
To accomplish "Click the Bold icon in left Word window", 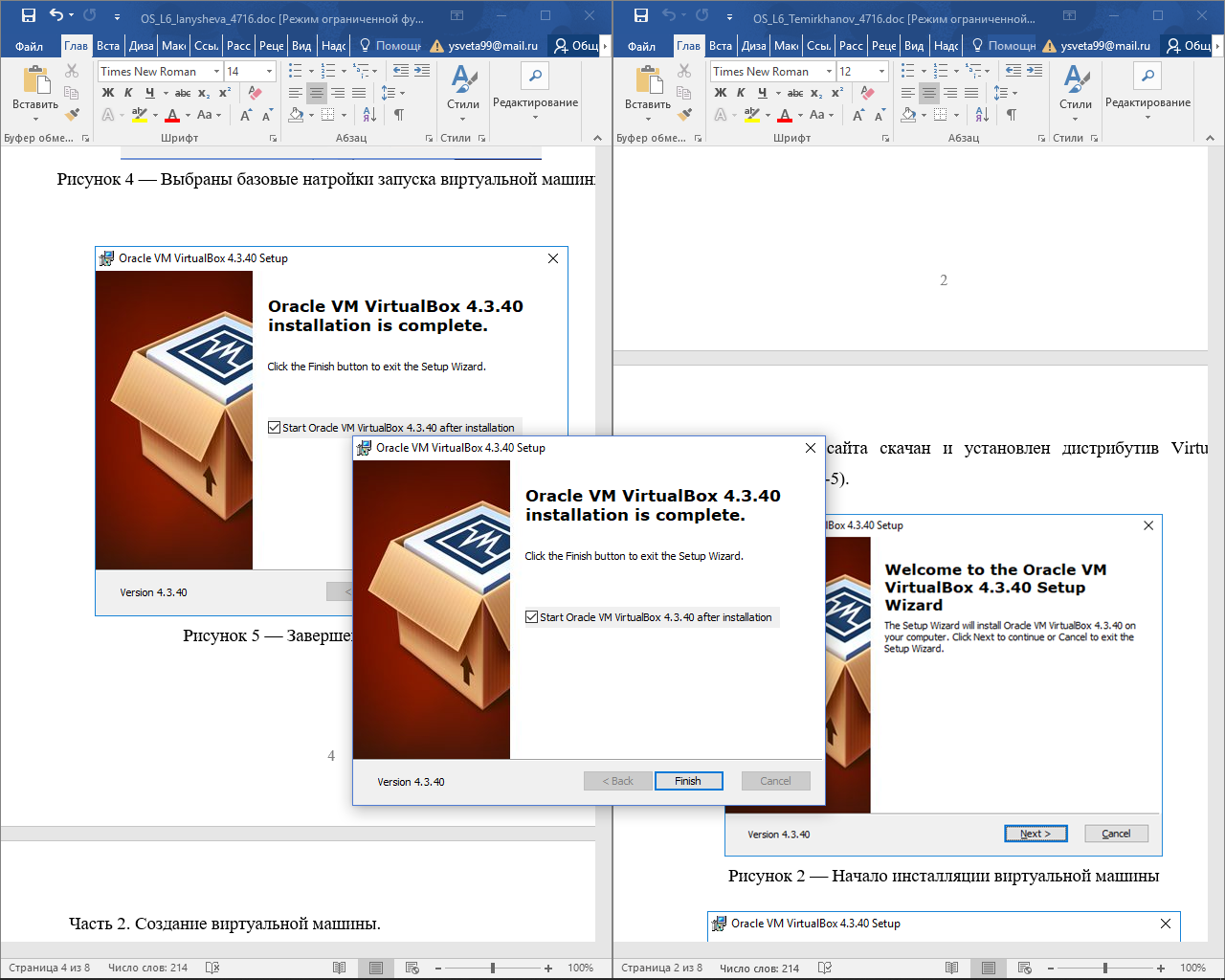I will point(107,93).
